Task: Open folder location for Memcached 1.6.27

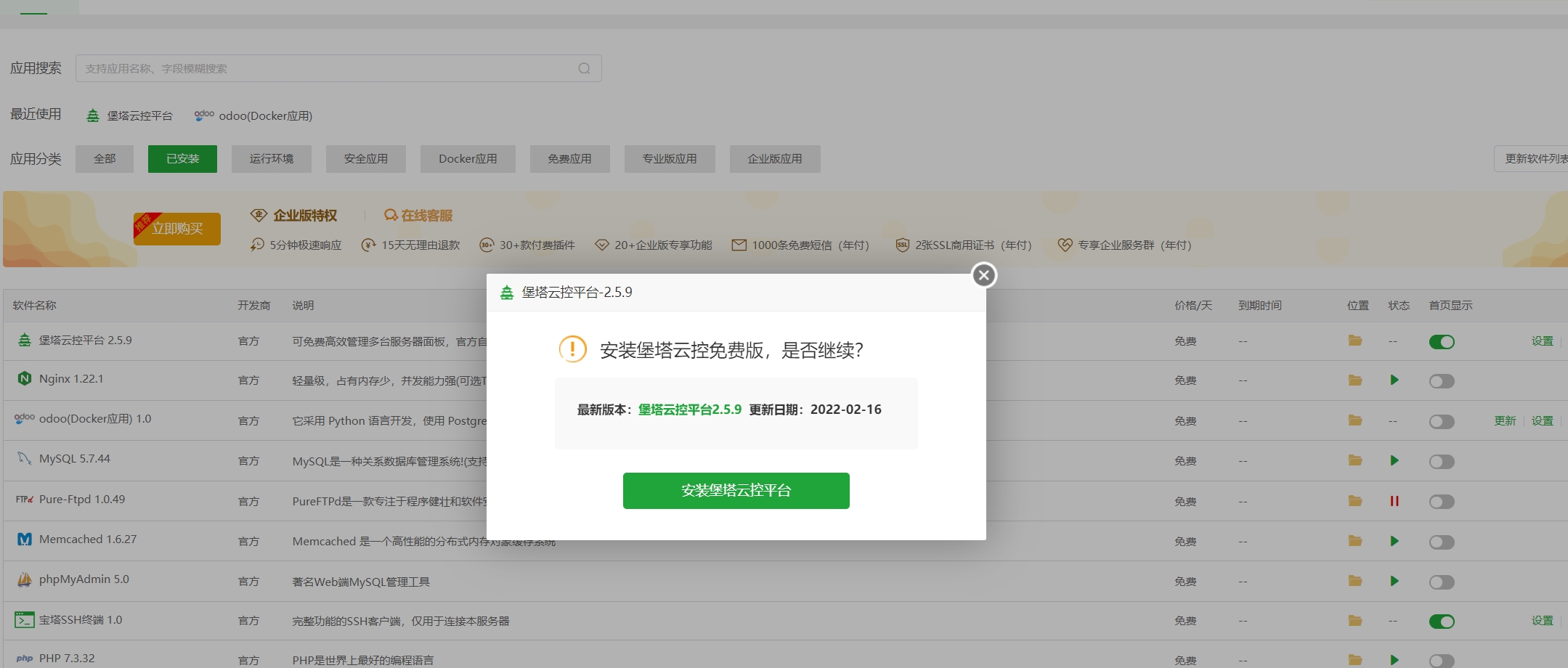Action: (1355, 541)
